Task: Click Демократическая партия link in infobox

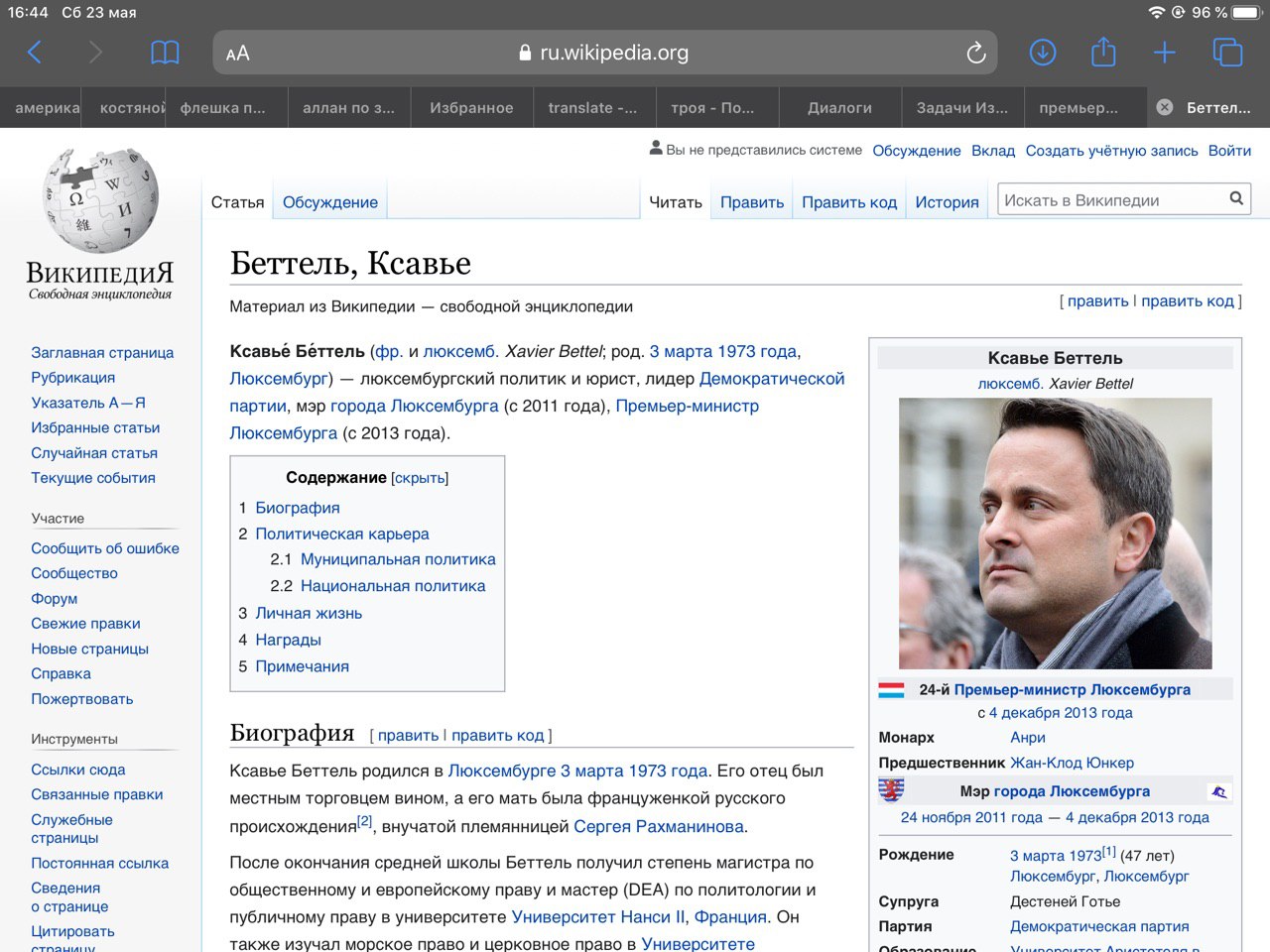Action: pos(1099,926)
